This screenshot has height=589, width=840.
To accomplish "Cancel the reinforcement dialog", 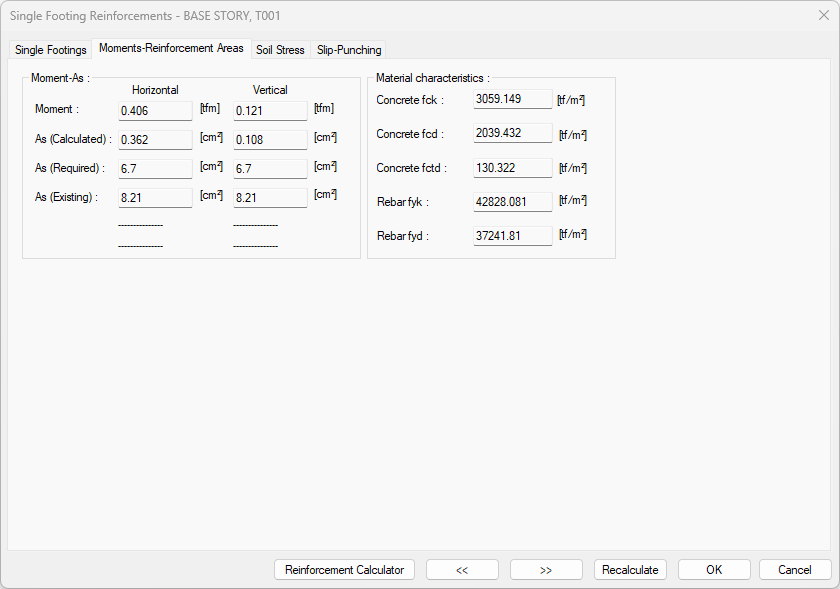I will point(794,570).
